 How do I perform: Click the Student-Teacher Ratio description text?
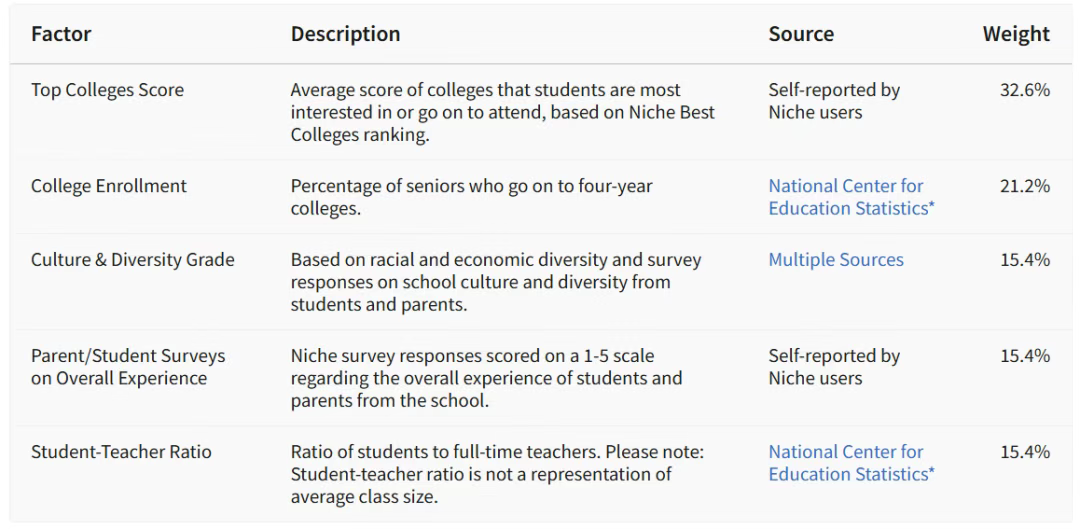[x=497, y=474]
